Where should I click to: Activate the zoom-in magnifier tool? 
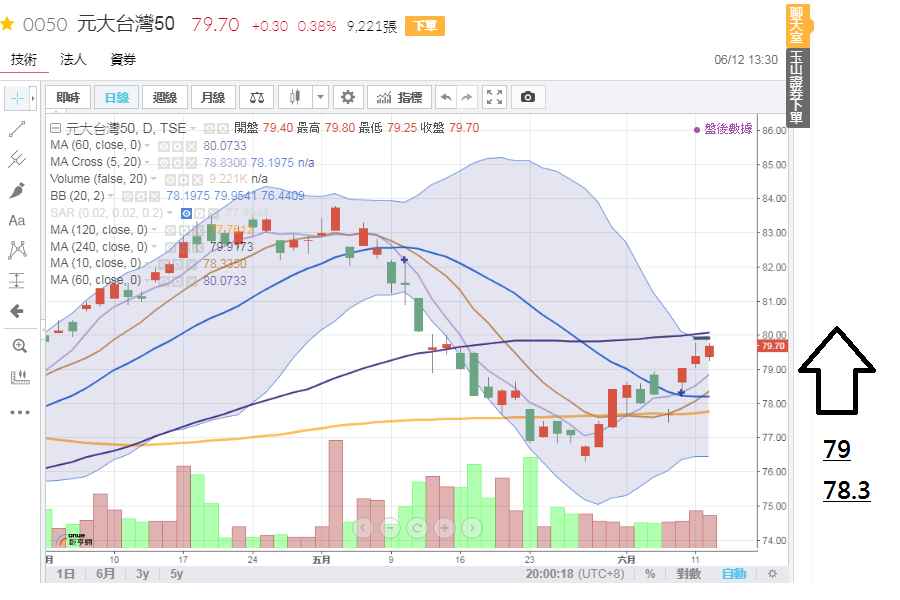pos(19,346)
